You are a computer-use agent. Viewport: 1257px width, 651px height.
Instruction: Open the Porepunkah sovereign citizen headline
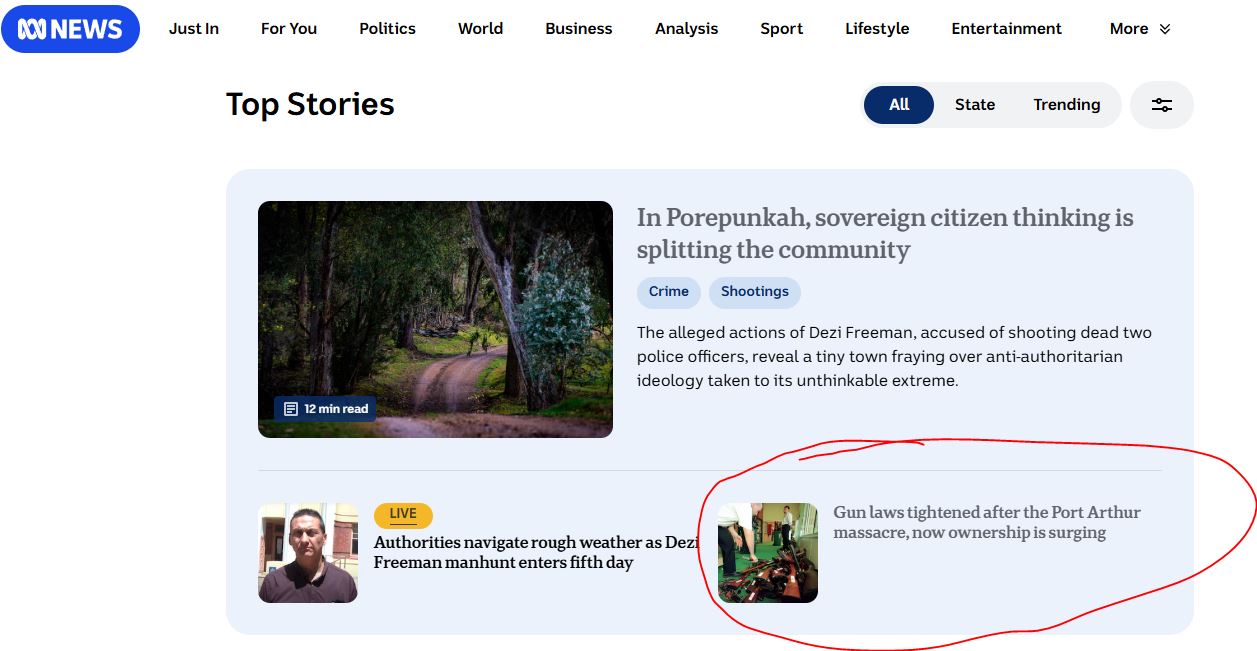coord(884,233)
